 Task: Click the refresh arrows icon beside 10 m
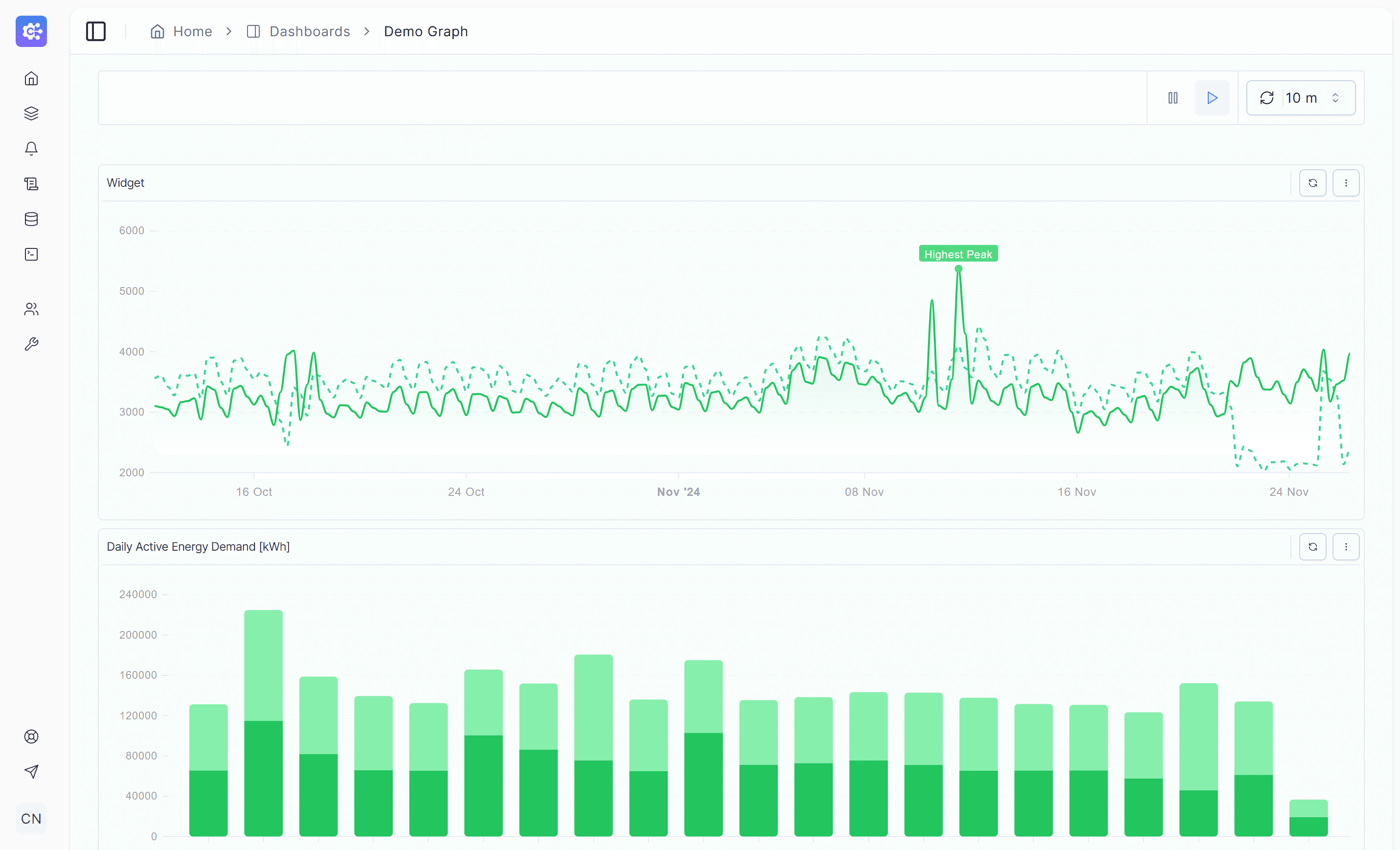tap(1266, 98)
